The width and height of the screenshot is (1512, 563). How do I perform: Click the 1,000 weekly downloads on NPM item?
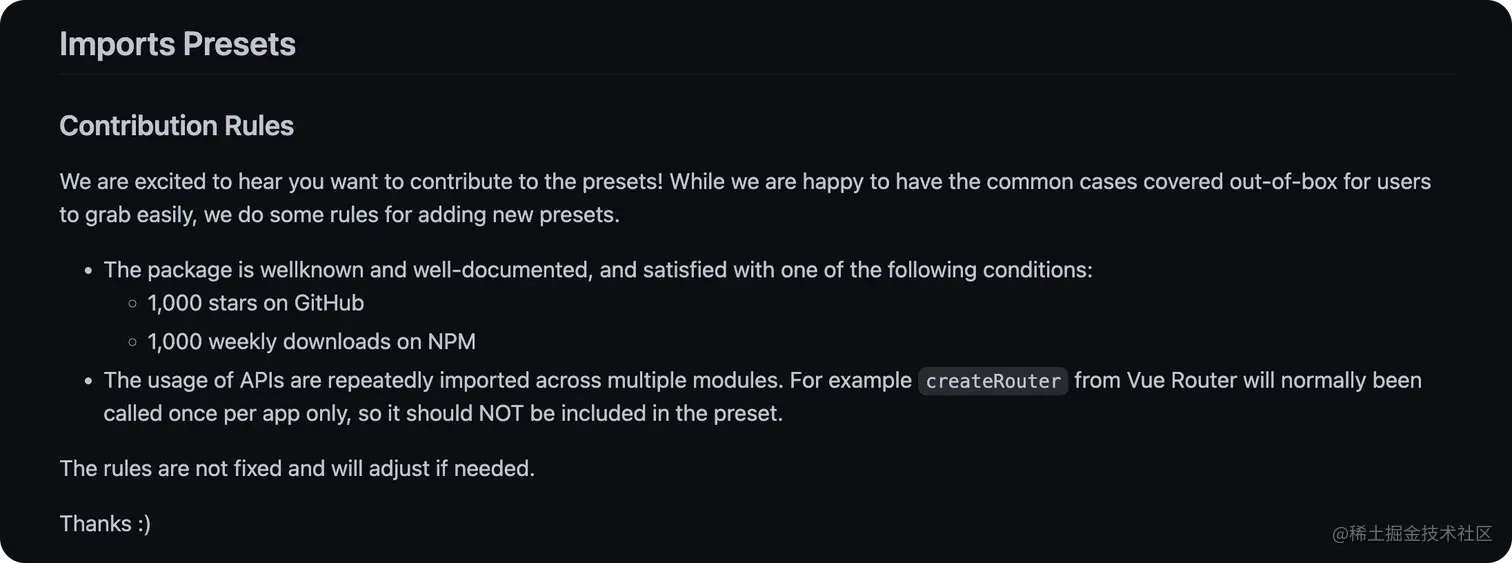(311, 342)
